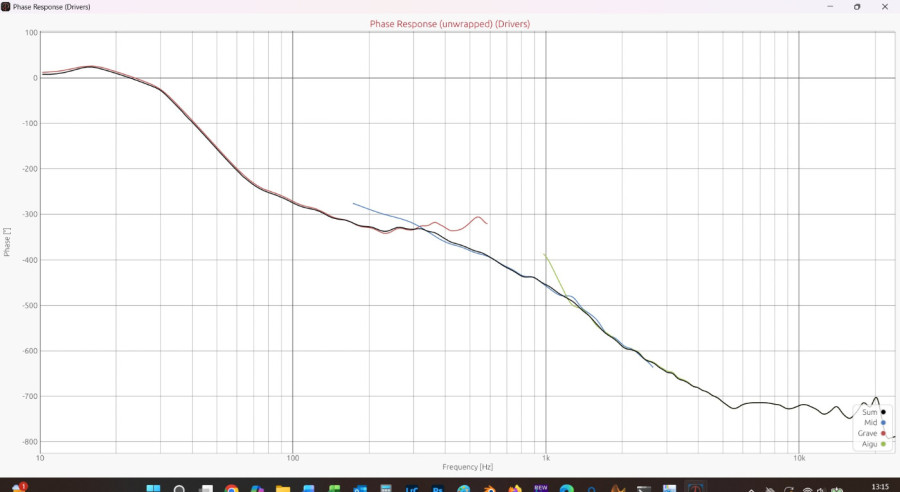Screen dimensions: 900x492
Task: Minimize the Phase Response window
Action: pyautogui.click(x=829, y=6)
